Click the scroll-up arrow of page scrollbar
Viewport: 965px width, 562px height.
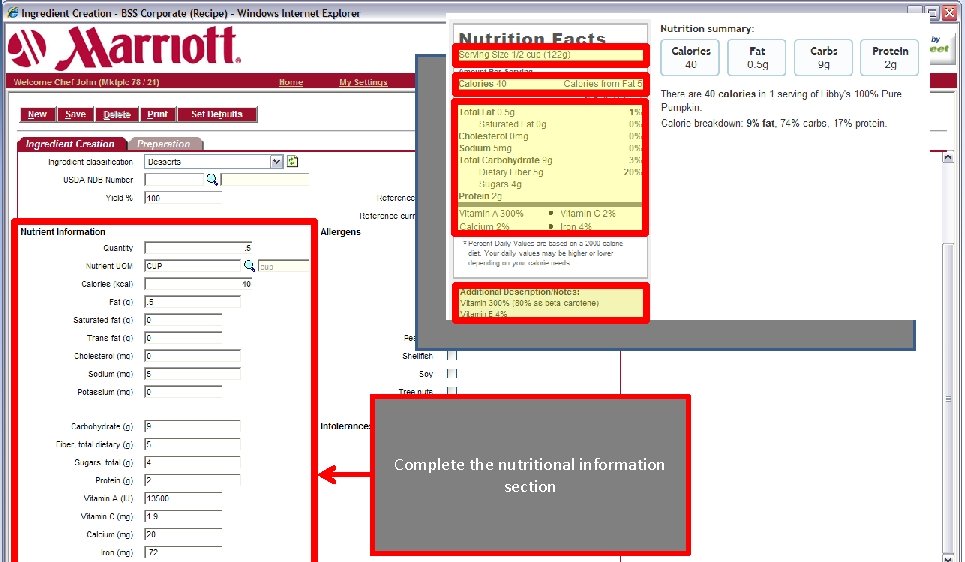948,158
